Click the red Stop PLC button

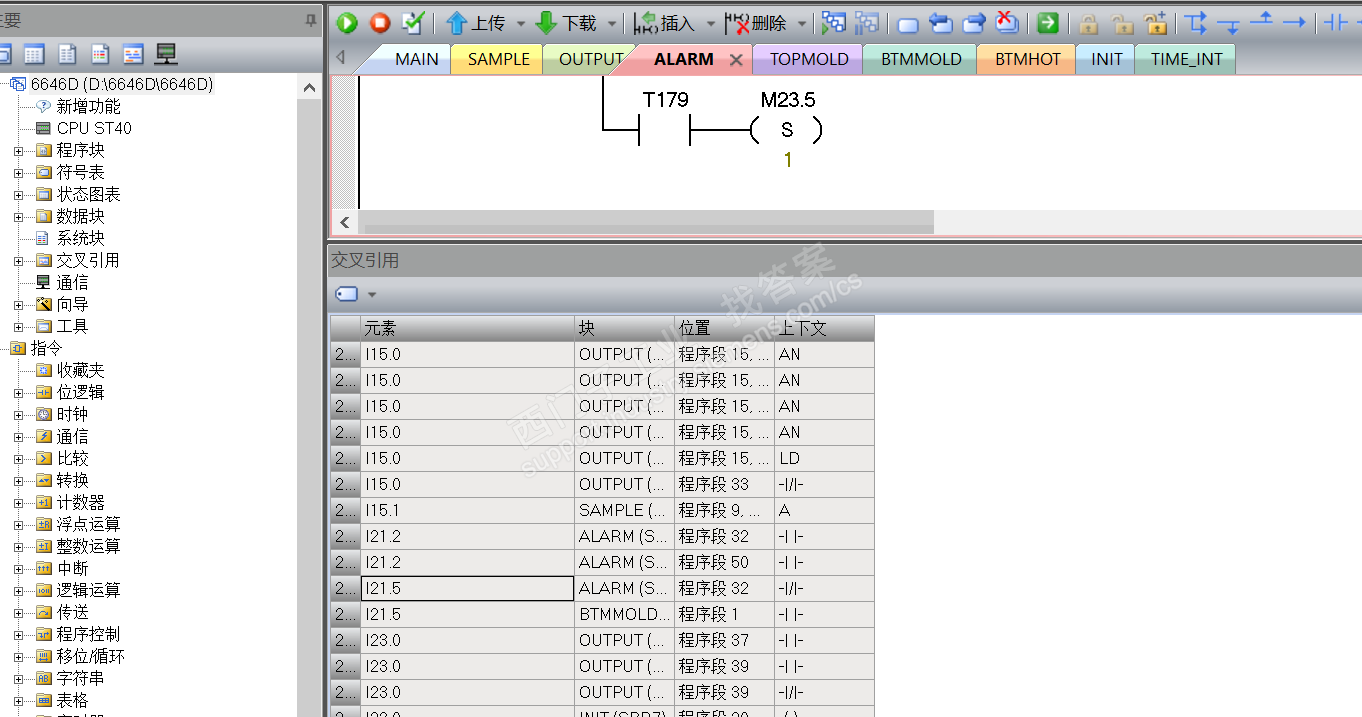pos(380,22)
